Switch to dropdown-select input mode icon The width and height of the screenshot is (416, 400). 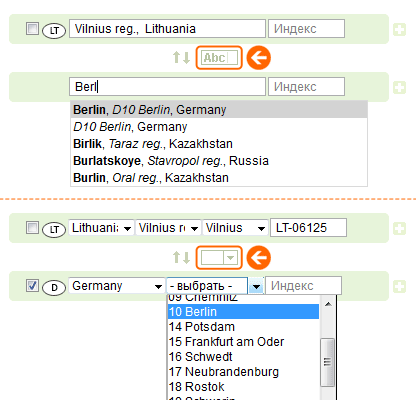[x=219, y=258]
